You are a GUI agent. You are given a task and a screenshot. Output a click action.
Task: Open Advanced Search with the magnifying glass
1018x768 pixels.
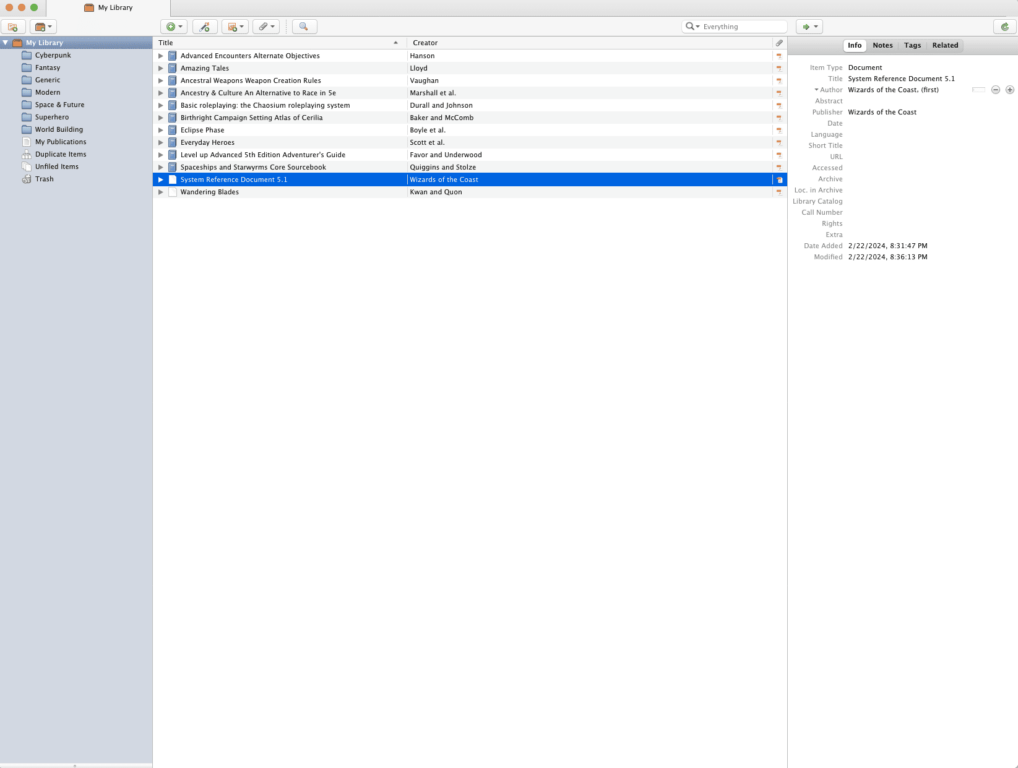303,26
